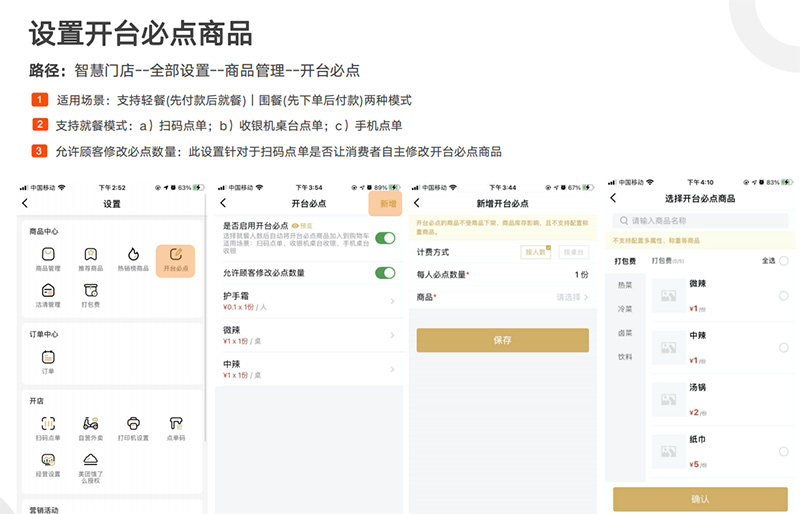Select the 饮料 category tab
This screenshot has width=800, height=514.
pos(625,357)
